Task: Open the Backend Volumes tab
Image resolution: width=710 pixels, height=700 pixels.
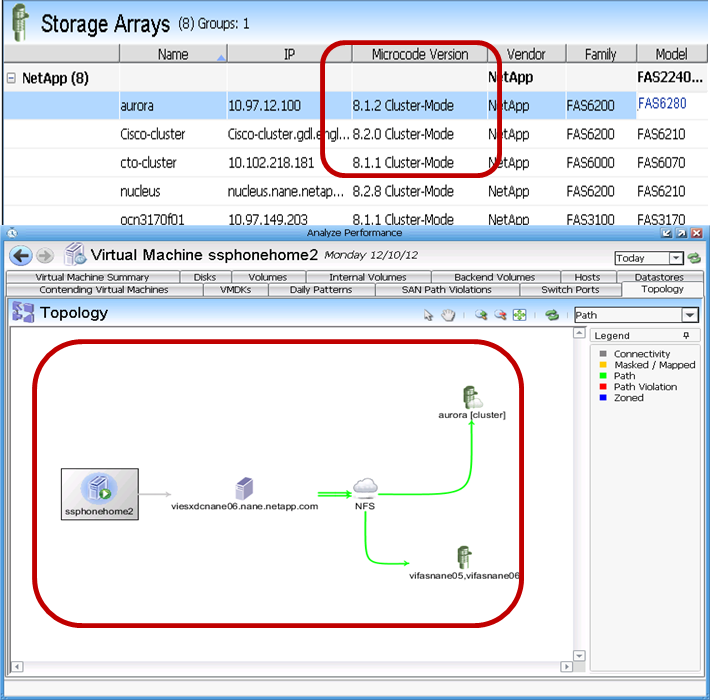Action: (x=495, y=277)
